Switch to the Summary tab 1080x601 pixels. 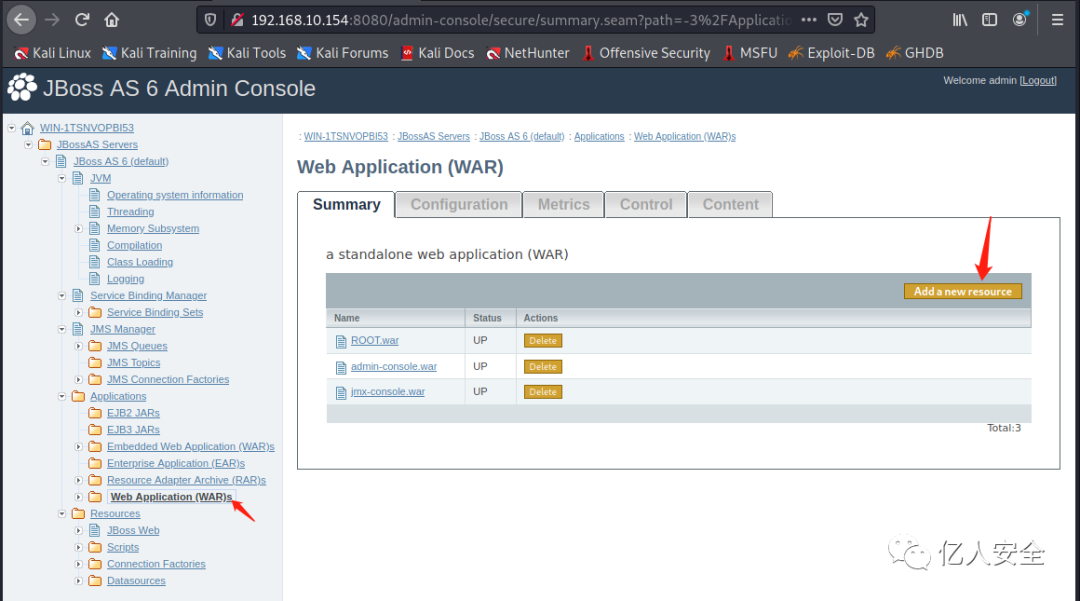point(346,204)
